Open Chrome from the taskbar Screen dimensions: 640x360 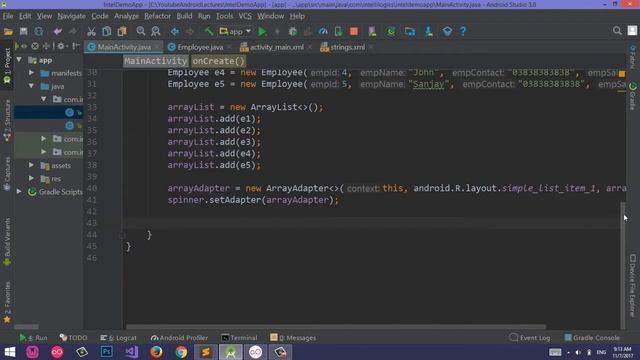[181, 352]
